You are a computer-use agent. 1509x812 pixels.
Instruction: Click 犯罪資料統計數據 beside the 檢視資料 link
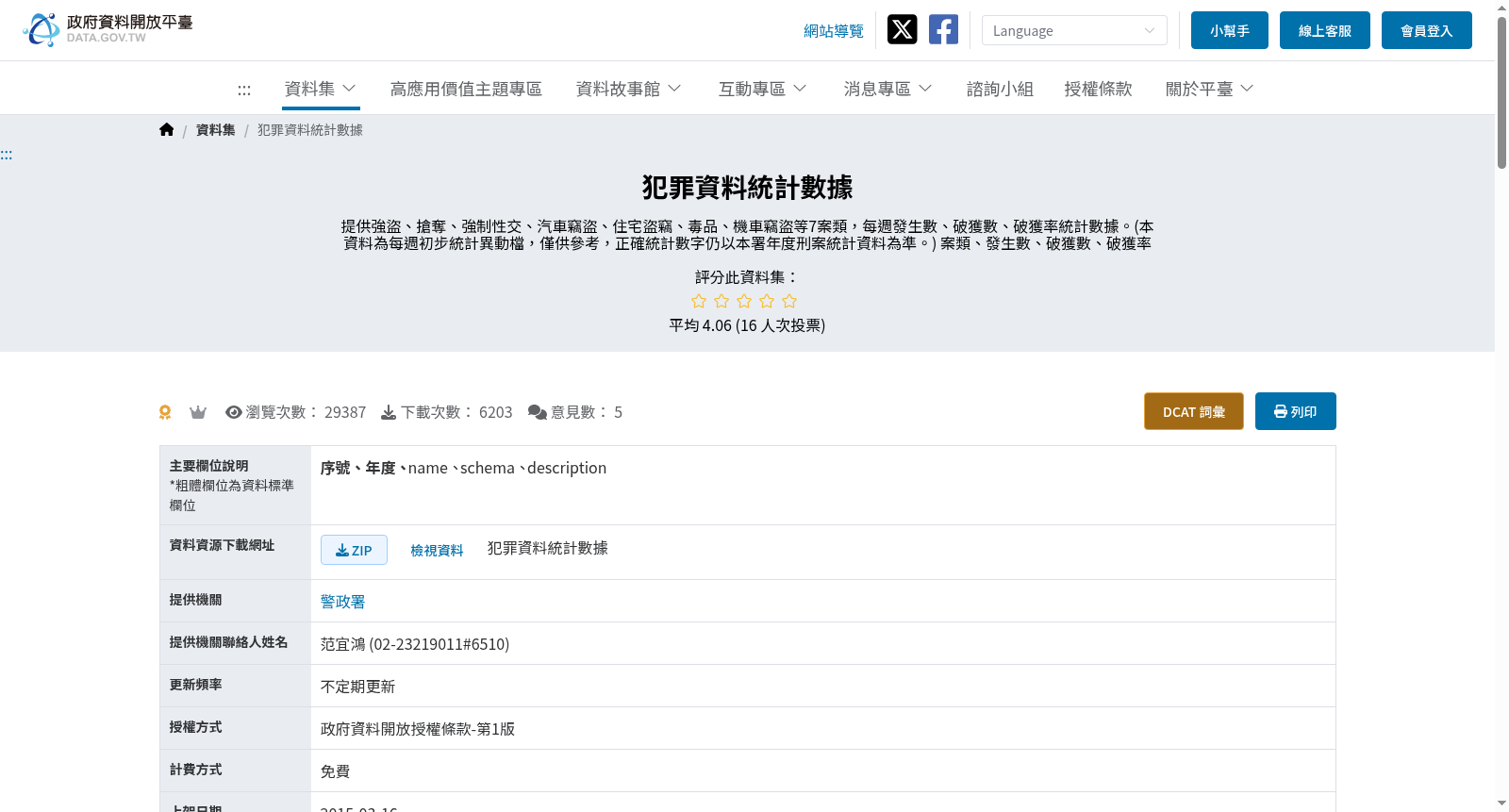547,548
